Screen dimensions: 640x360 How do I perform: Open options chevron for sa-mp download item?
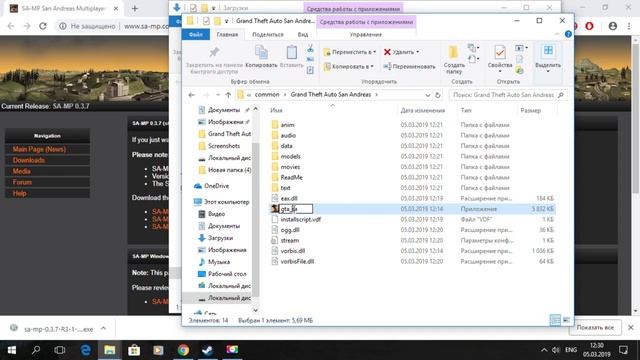point(103,328)
